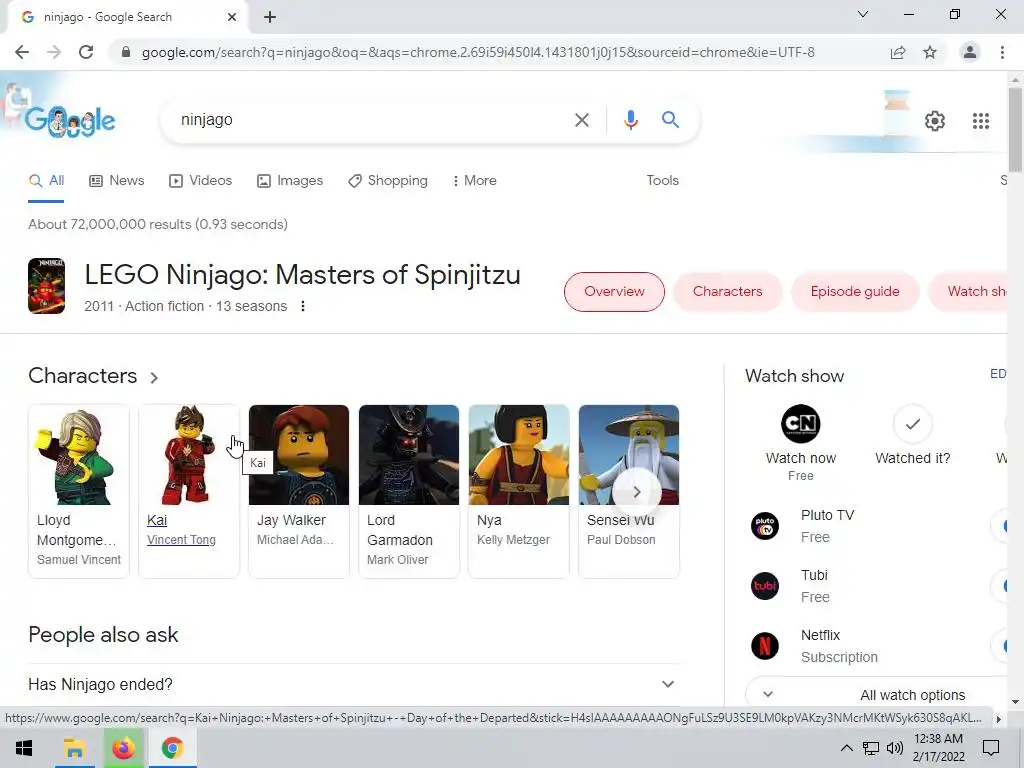Select the Episode guide chip
Image resolution: width=1024 pixels, height=768 pixels.
[855, 292]
